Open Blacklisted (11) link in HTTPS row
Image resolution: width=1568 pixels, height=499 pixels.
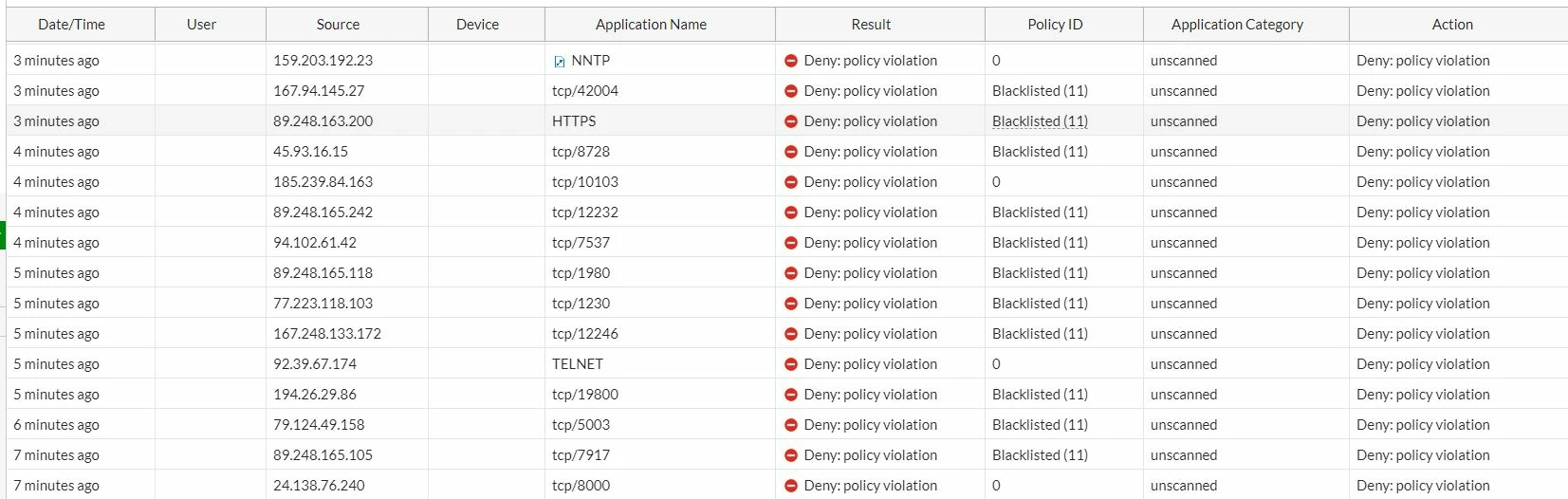1040,121
